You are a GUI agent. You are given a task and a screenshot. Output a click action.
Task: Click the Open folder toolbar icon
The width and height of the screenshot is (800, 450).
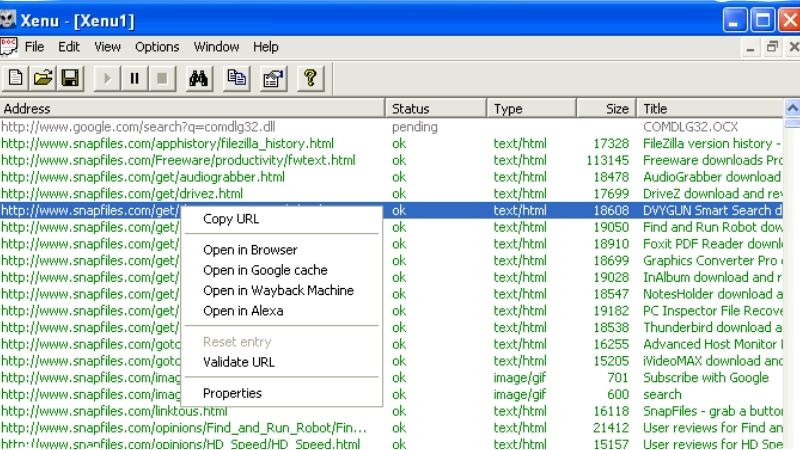click(43, 78)
